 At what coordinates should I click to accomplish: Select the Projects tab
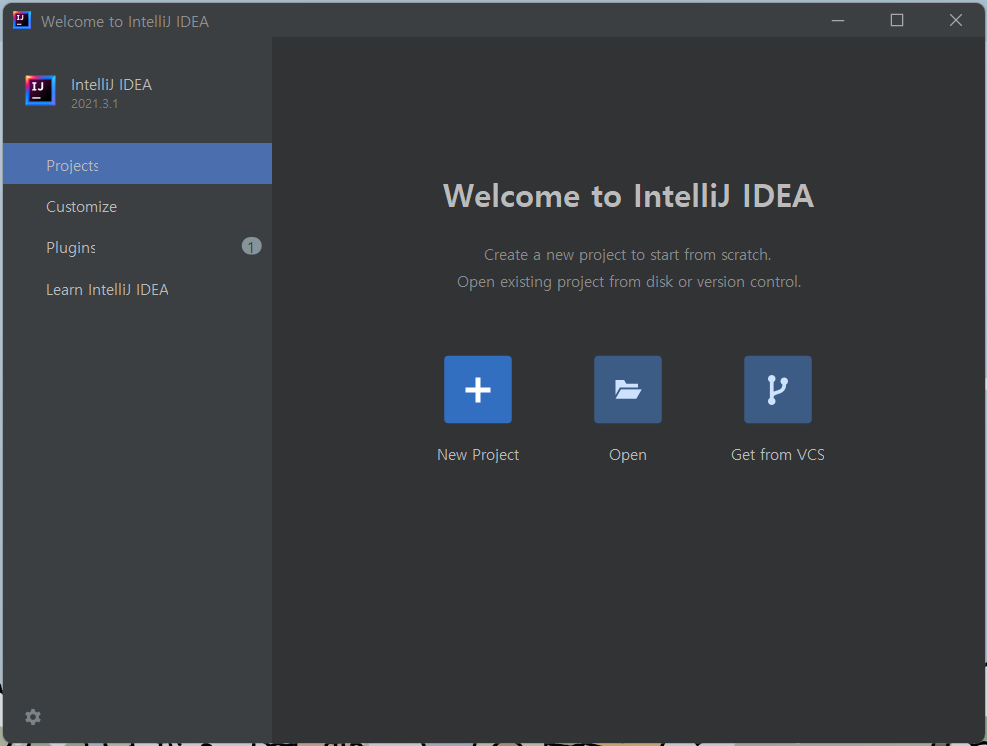point(137,164)
